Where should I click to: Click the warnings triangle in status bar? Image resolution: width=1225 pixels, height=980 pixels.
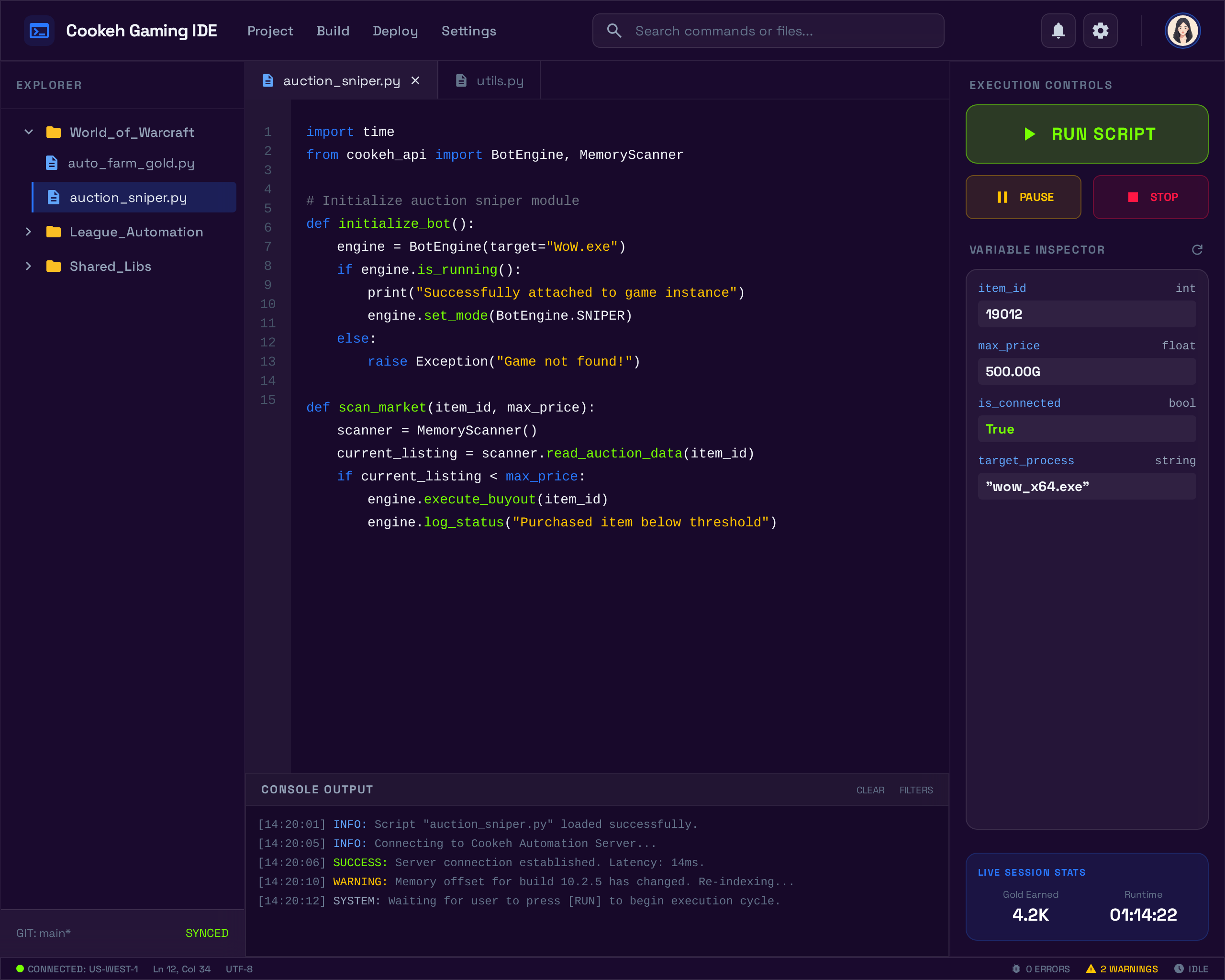tap(1091, 969)
